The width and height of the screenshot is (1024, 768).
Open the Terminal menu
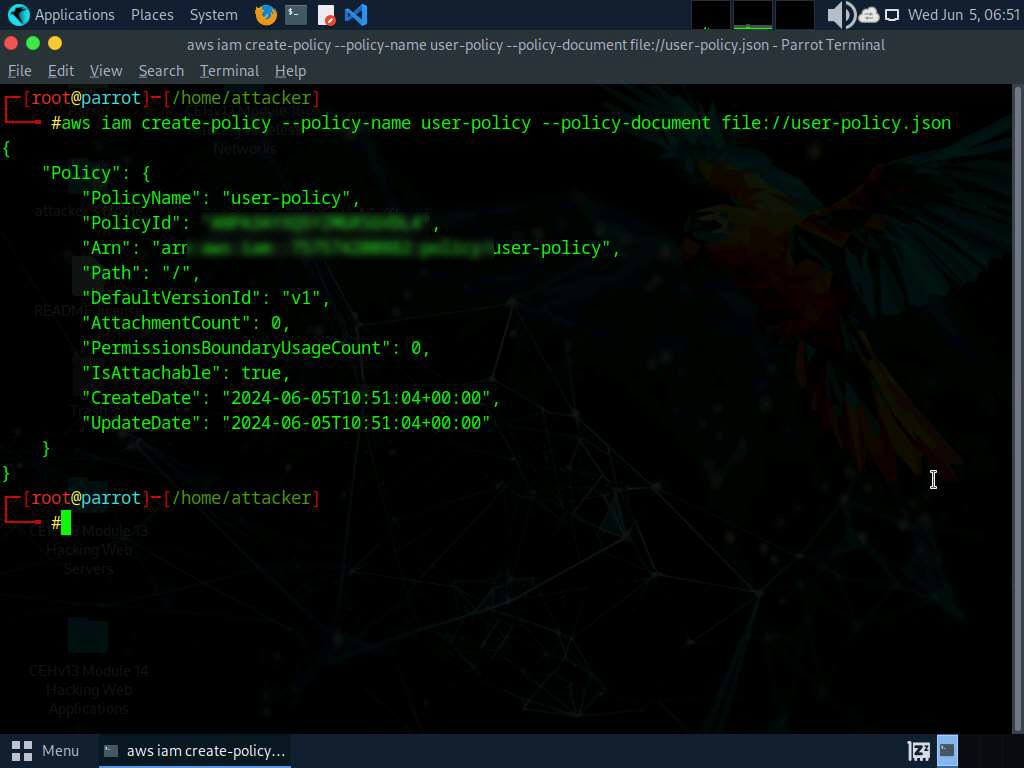coord(229,71)
